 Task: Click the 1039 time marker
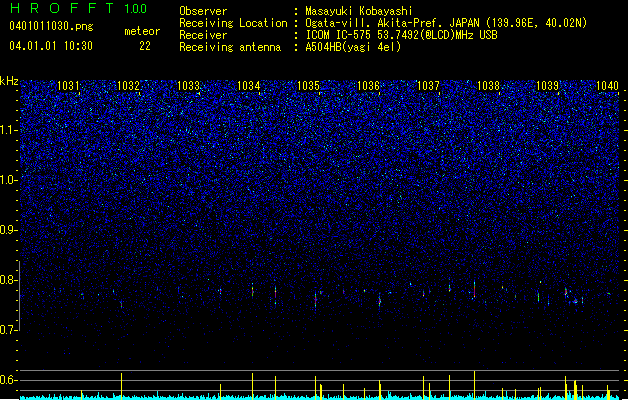[548, 85]
